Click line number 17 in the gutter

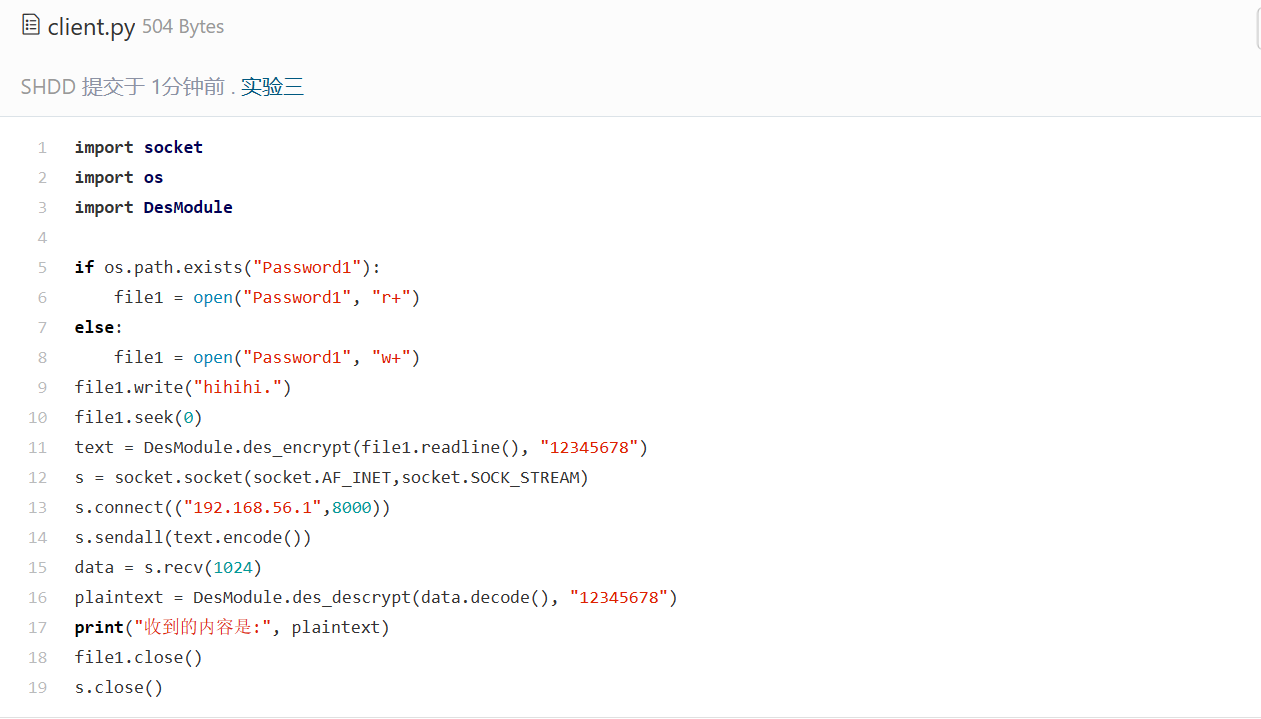click(38, 627)
